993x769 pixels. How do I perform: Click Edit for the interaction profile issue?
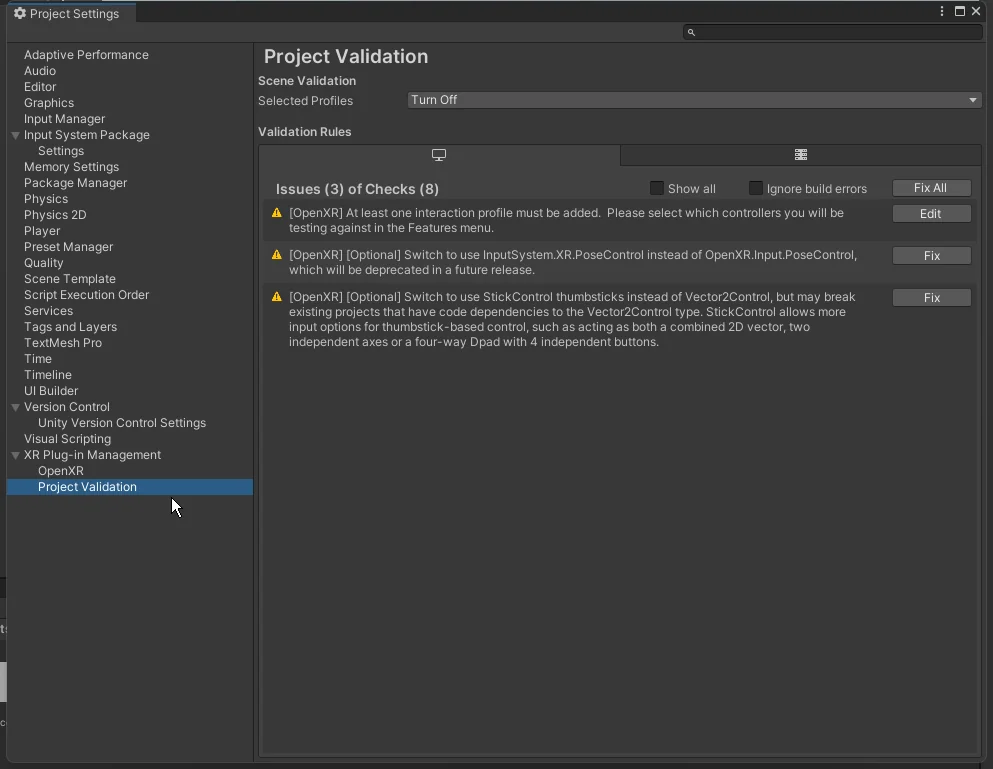tap(931, 214)
